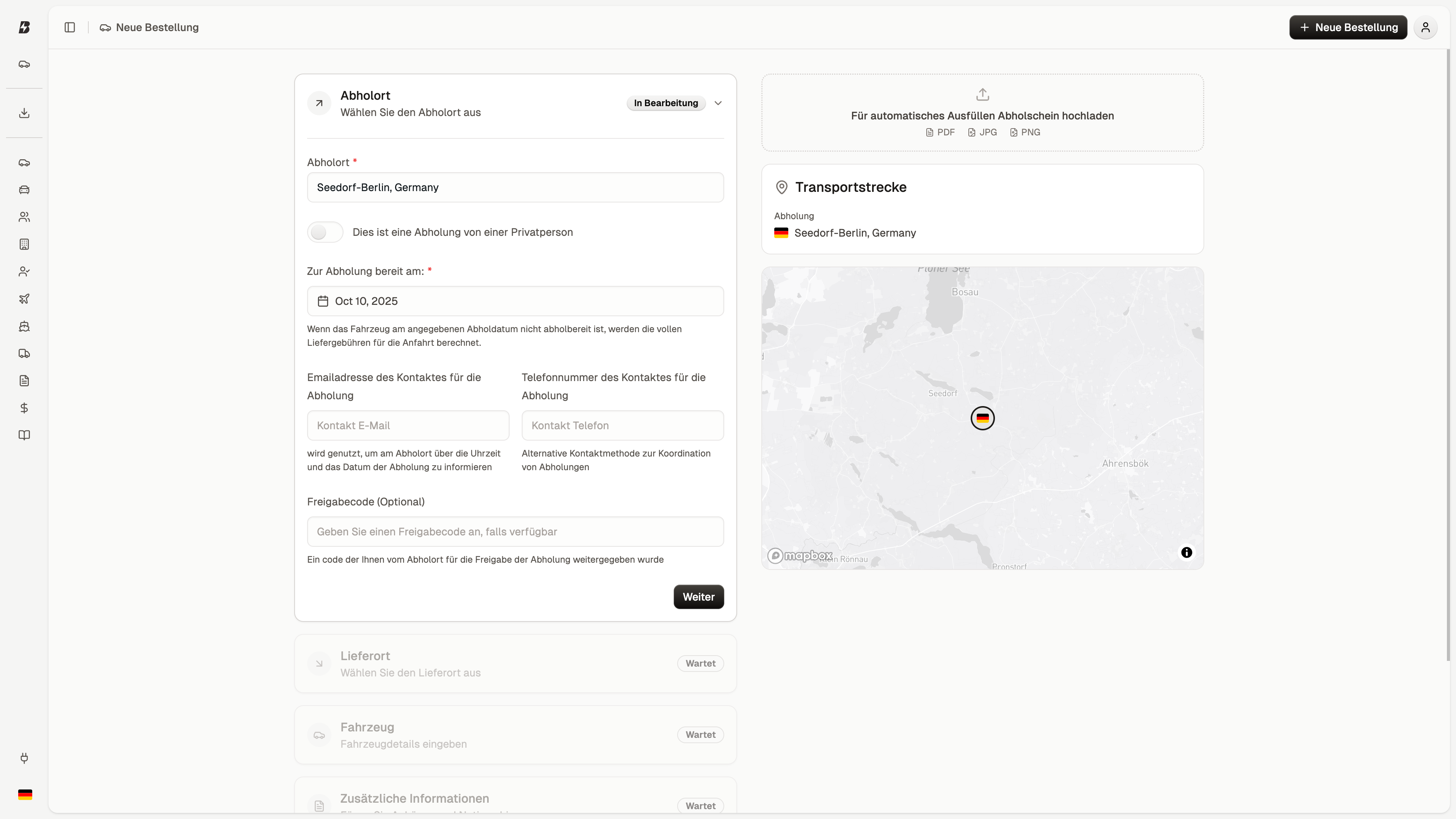The image size is (1456, 819).
Task: Toggle the sidebar panel icon
Action: click(x=69, y=27)
